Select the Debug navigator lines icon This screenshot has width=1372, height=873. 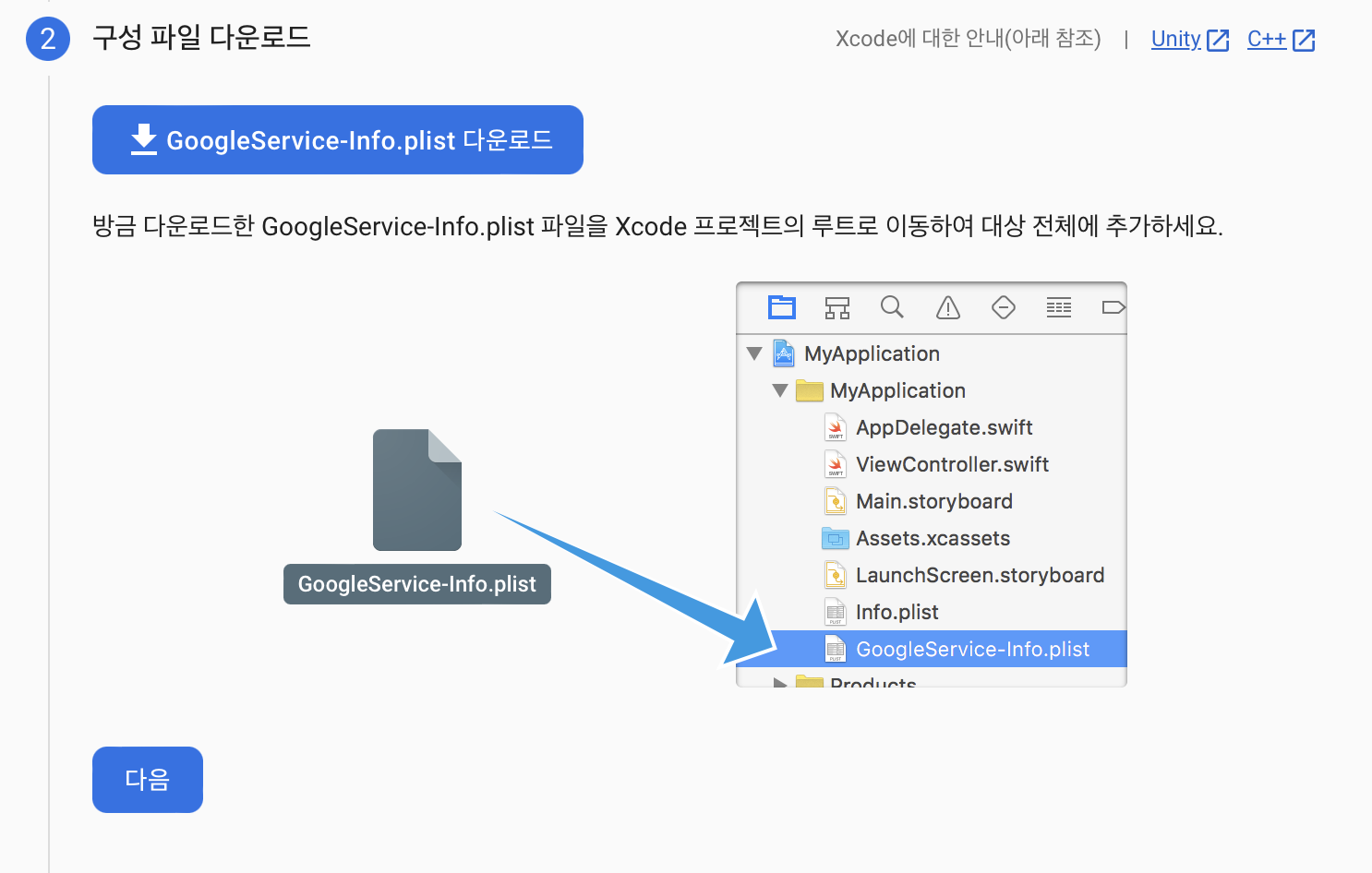click(1059, 307)
